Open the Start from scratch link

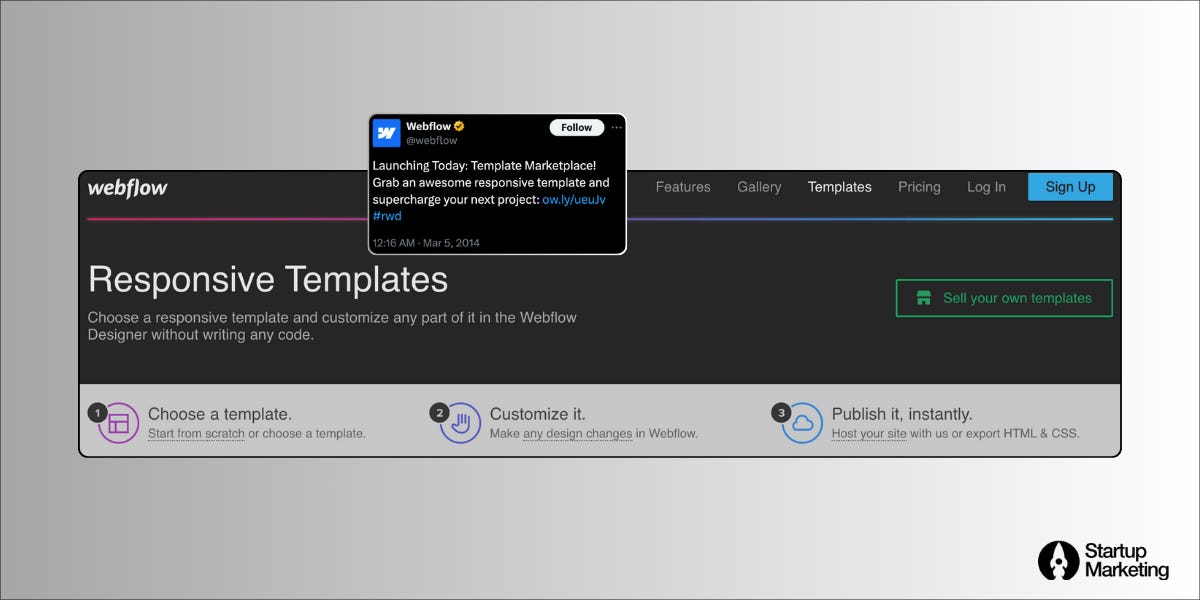point(196,434)
